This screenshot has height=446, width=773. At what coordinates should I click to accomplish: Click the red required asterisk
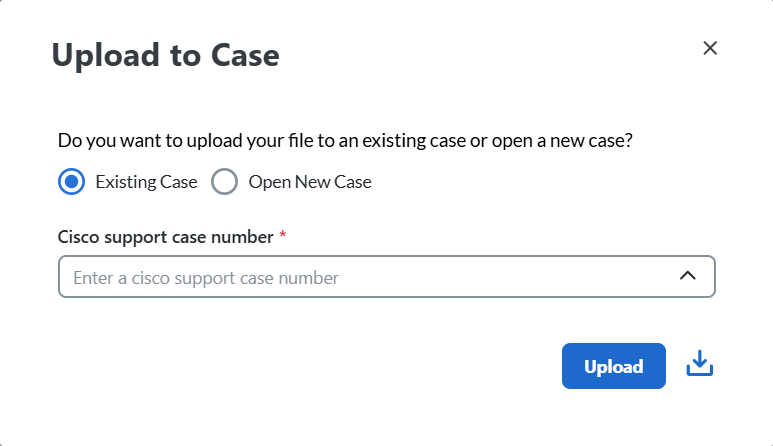pyautogui.click(x=283, y=236)
